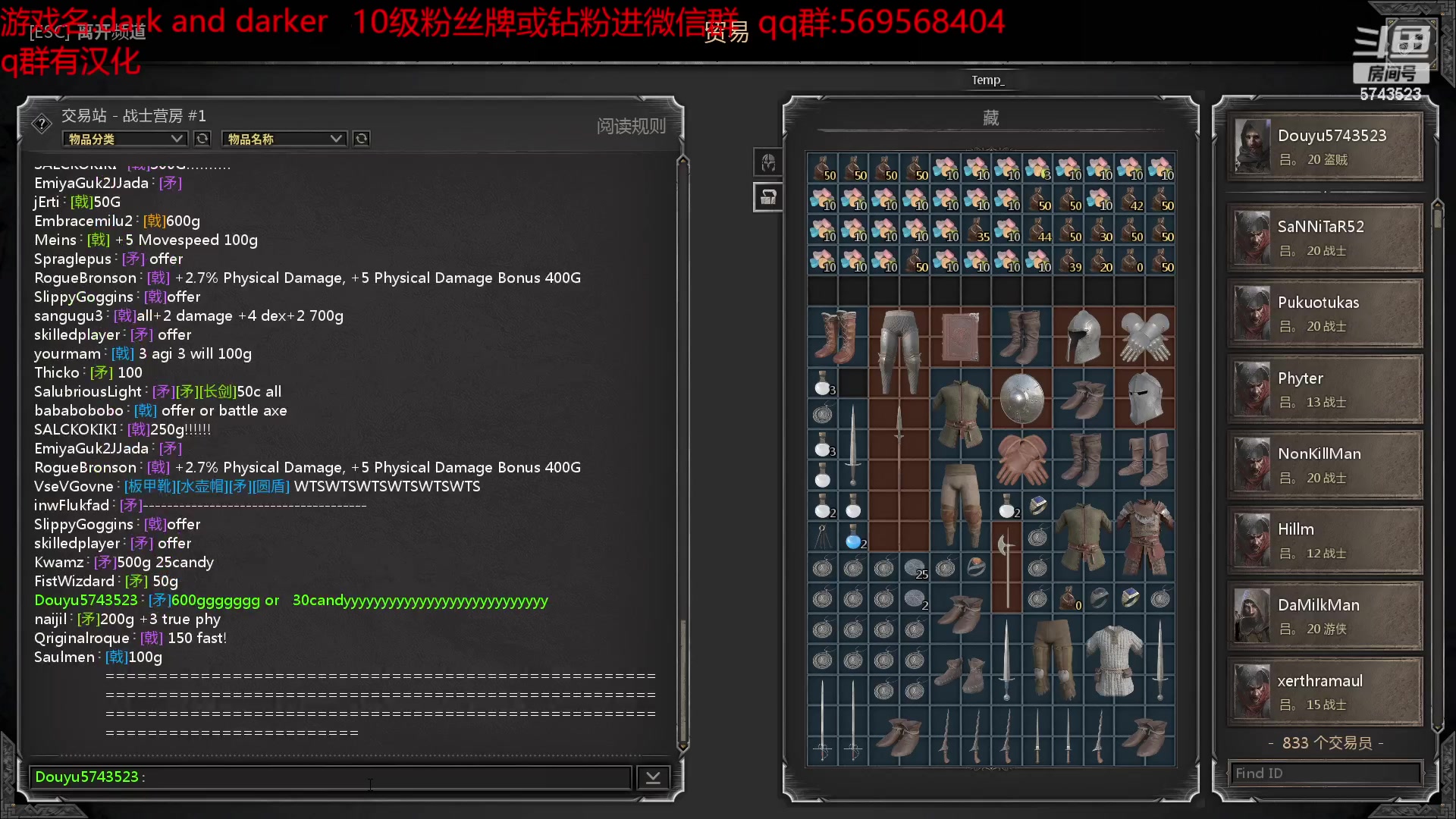Pick the gold pouch showing 35
Screen dimensions: 1456x819
(x=976, y=231)
